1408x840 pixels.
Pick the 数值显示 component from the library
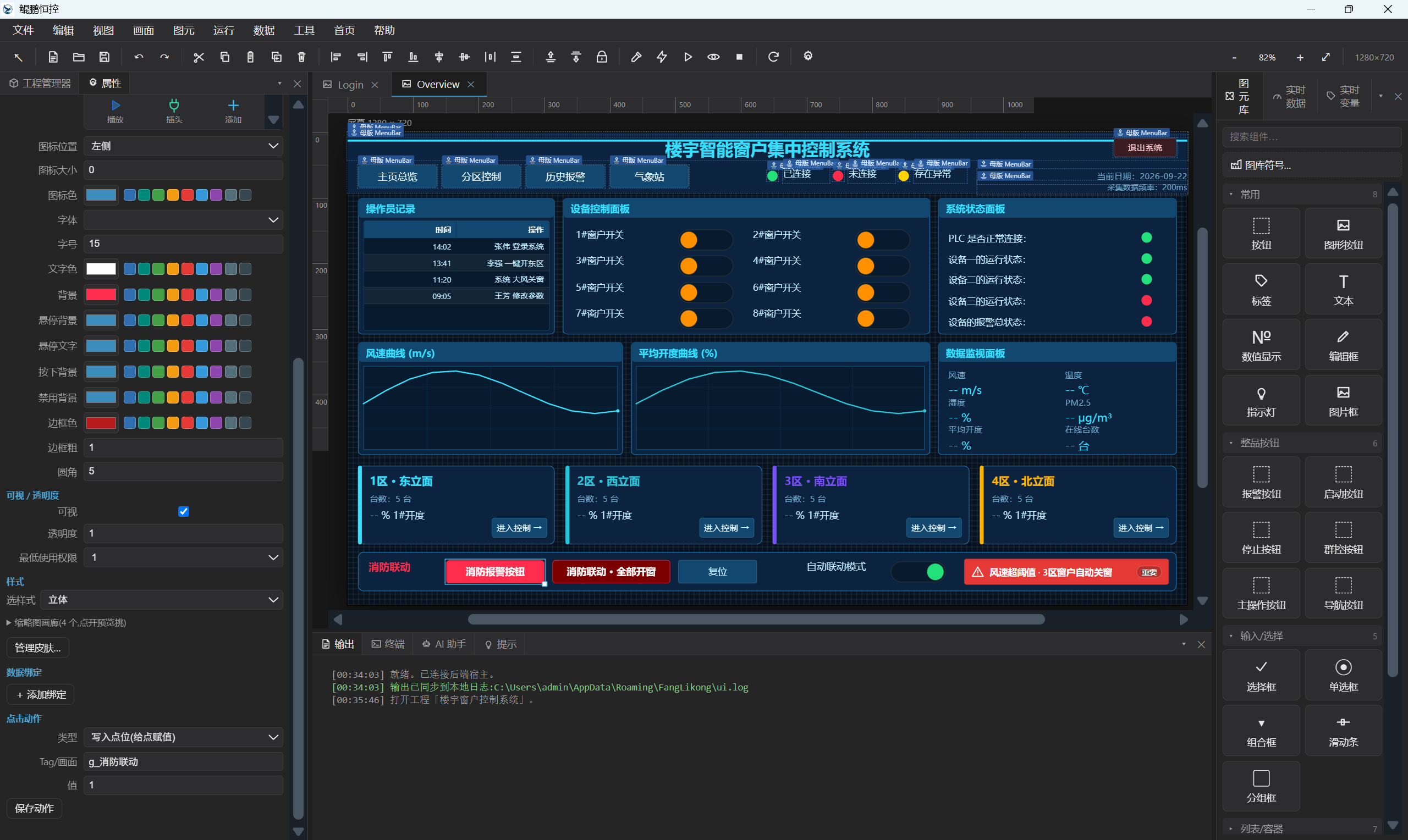1261,345
